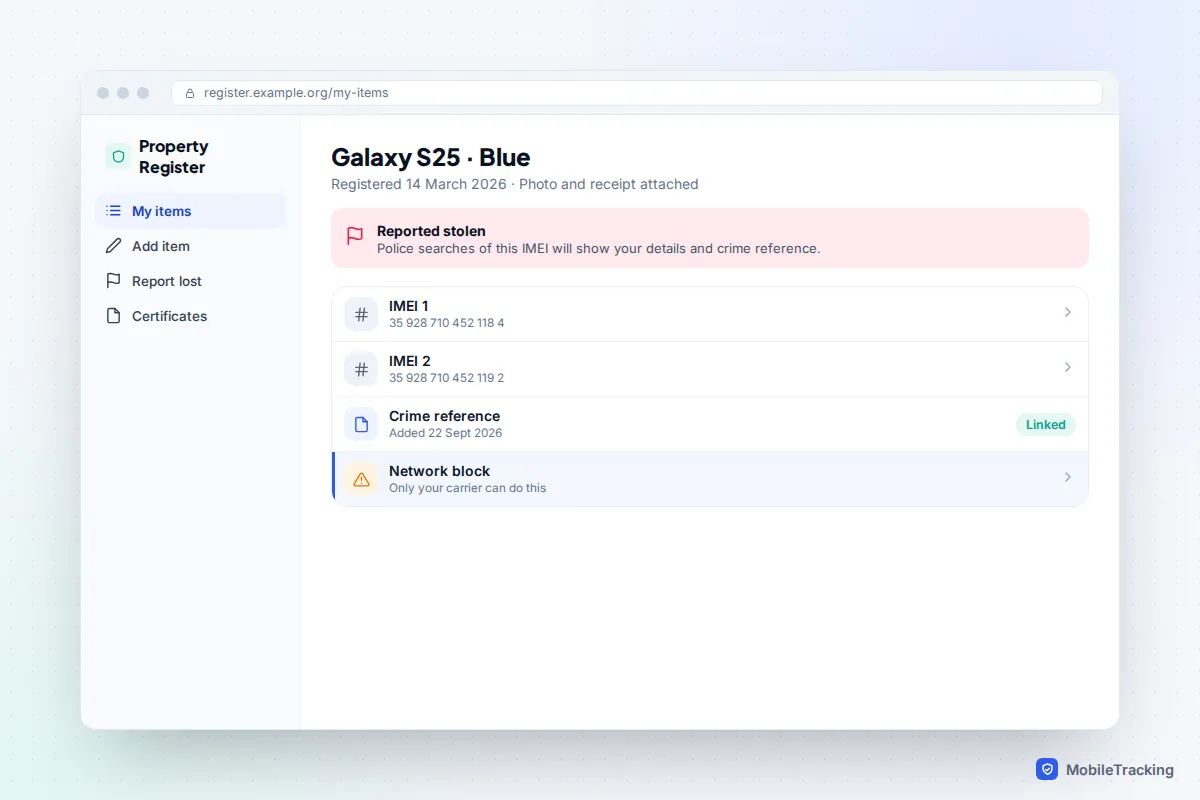
Task: Click the address bar showing register.example.org/my-items
Action: click(637, 93)
